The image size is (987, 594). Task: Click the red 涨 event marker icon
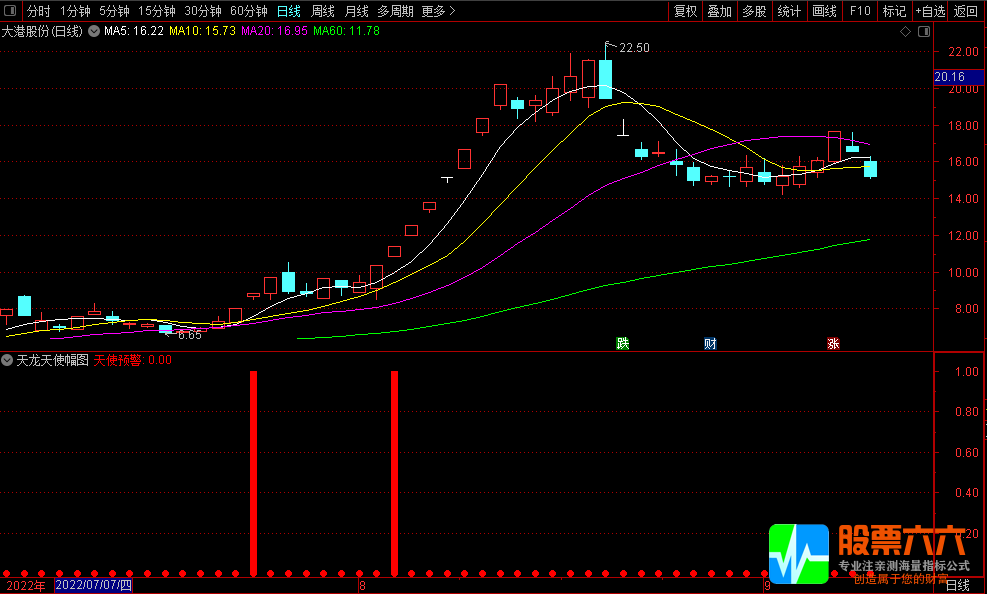pyautogui.click(x=832, y=344)
